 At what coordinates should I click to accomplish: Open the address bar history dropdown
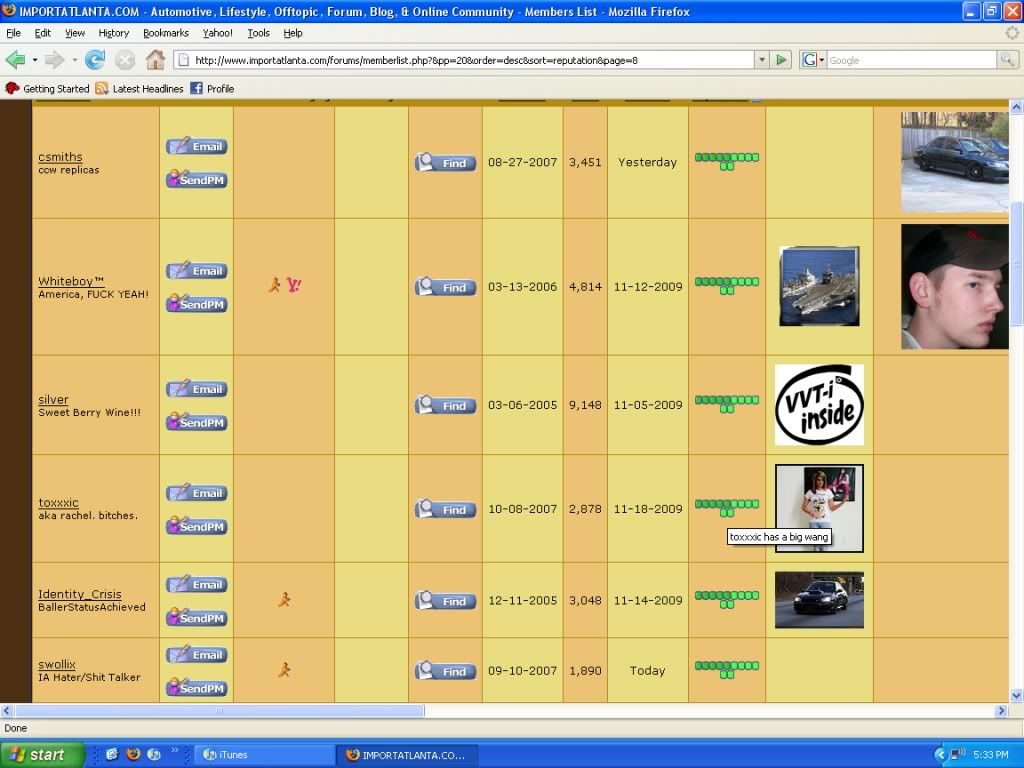point(761,60)
